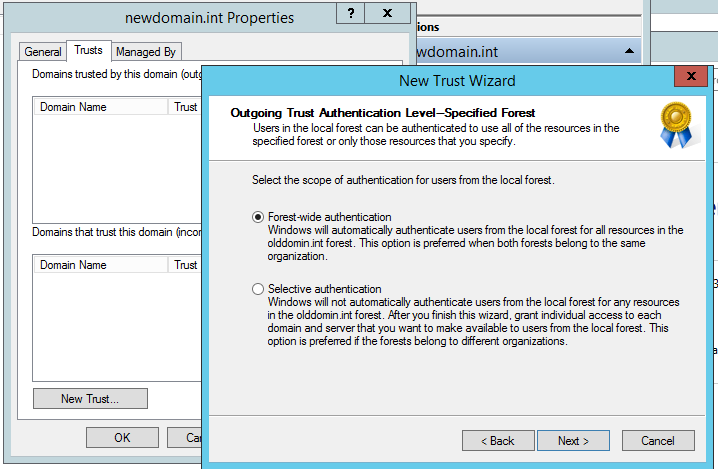
Task: Open the Trusts tab
Action: pos(88,50)
